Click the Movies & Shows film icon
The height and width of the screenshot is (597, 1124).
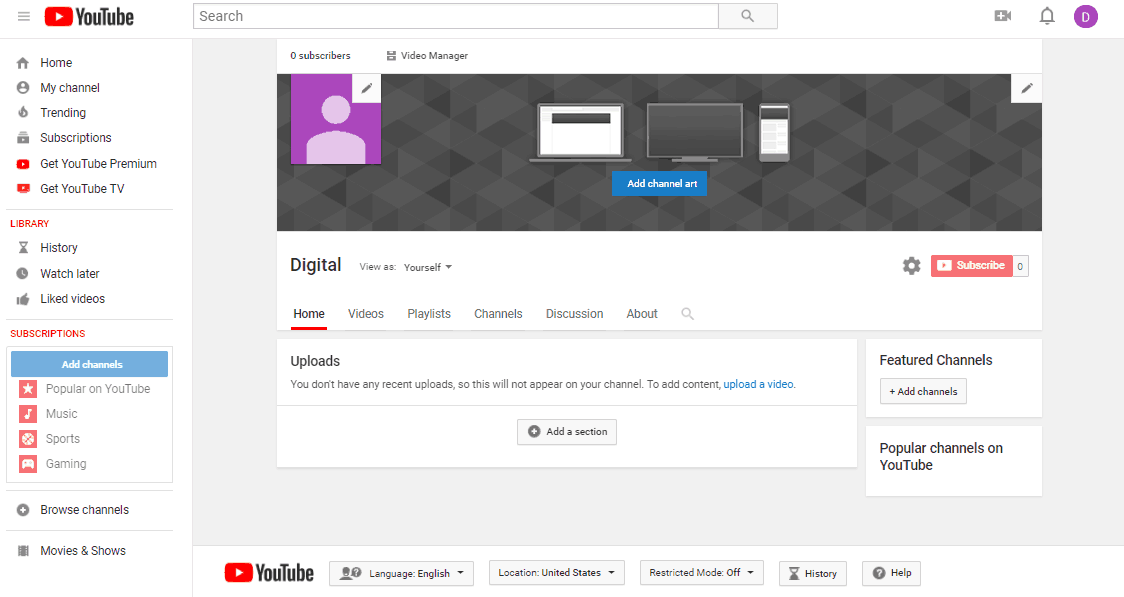tap(23, 551)
